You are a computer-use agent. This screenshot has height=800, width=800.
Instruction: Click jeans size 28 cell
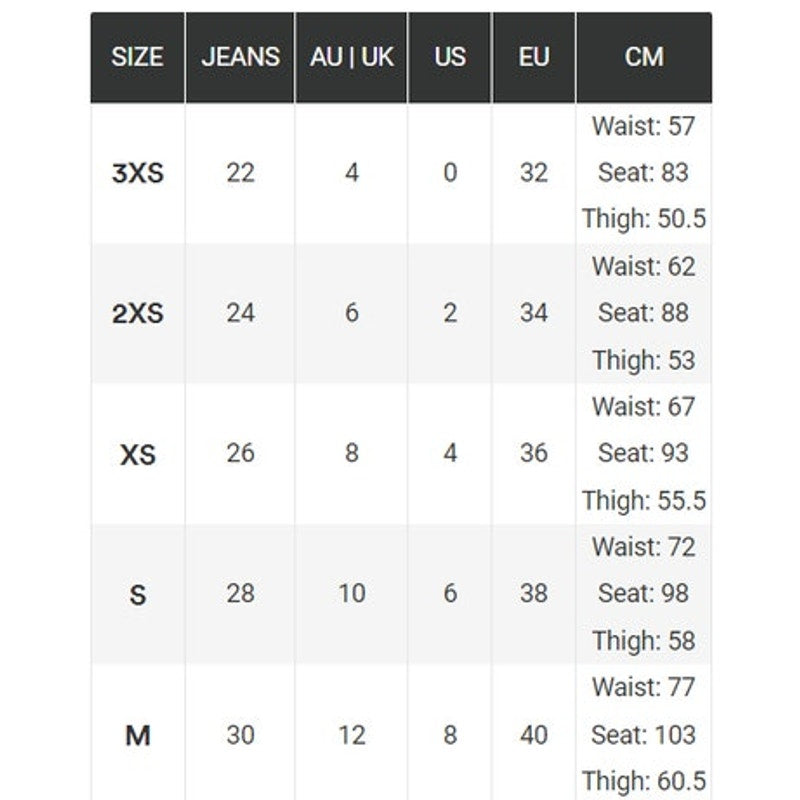point(240,593)
